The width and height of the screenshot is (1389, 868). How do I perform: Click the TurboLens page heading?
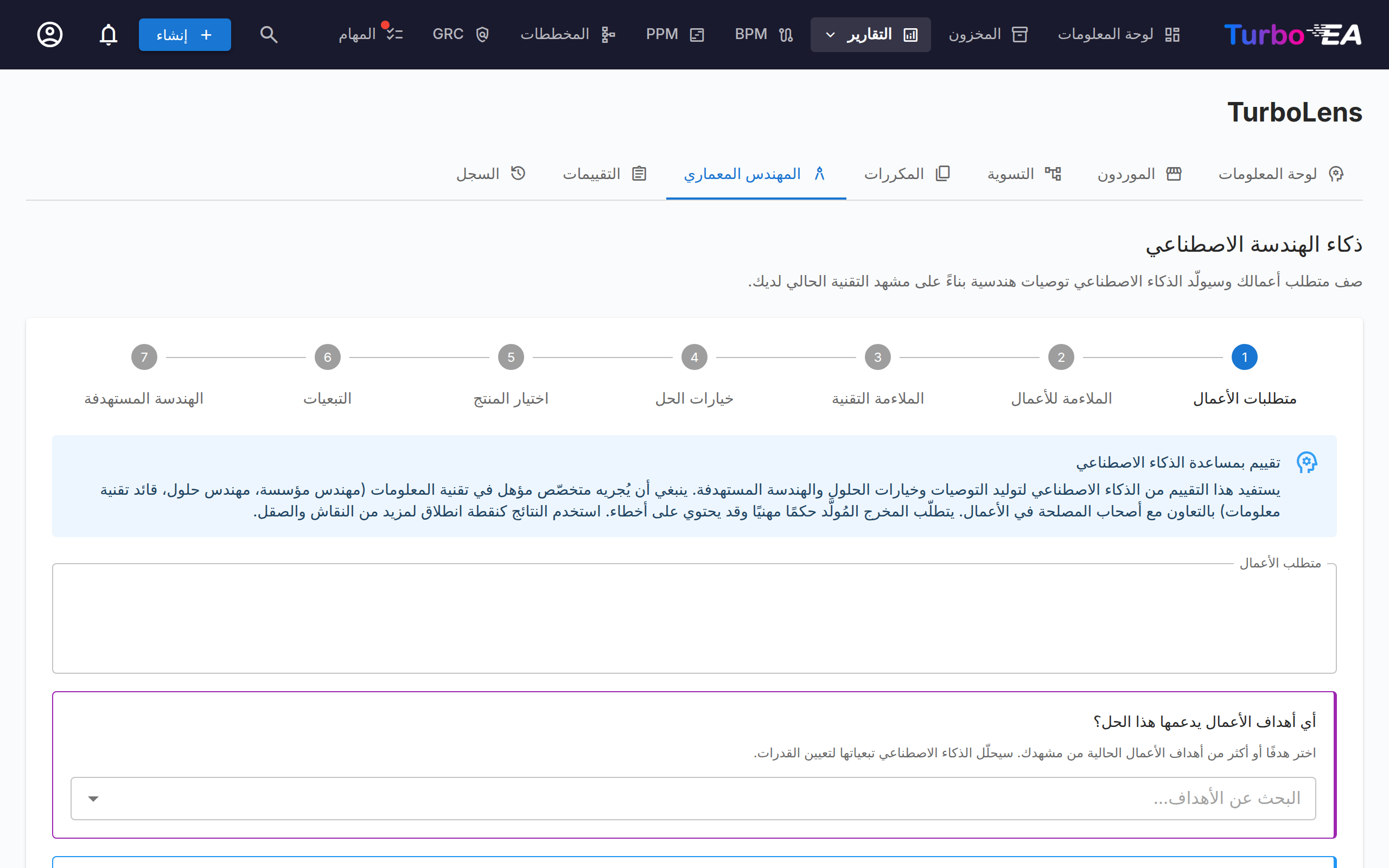(1295, 112)
